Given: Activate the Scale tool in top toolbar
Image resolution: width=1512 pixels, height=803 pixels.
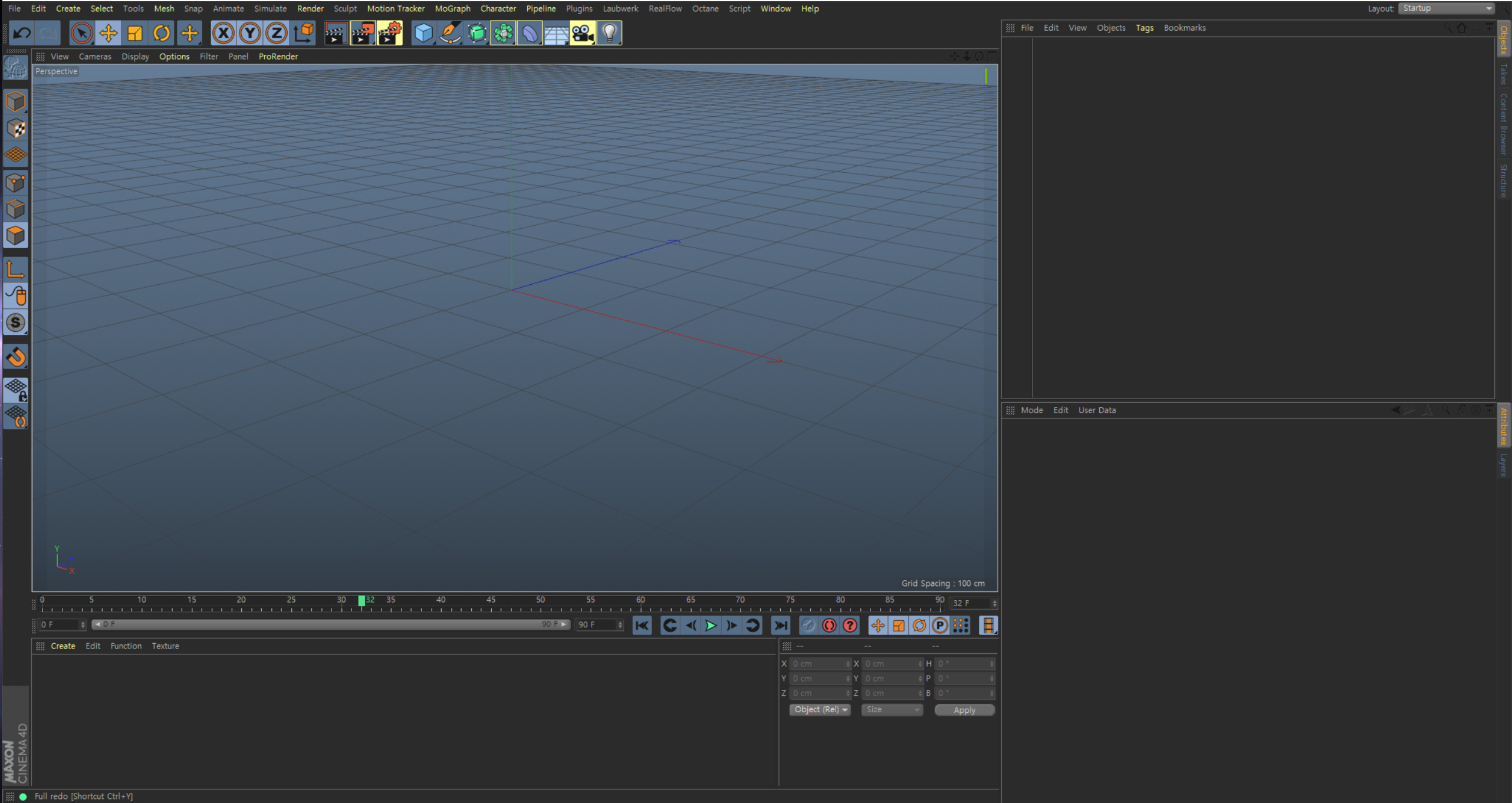Looking at the screenshot, I should click(135, 33).
